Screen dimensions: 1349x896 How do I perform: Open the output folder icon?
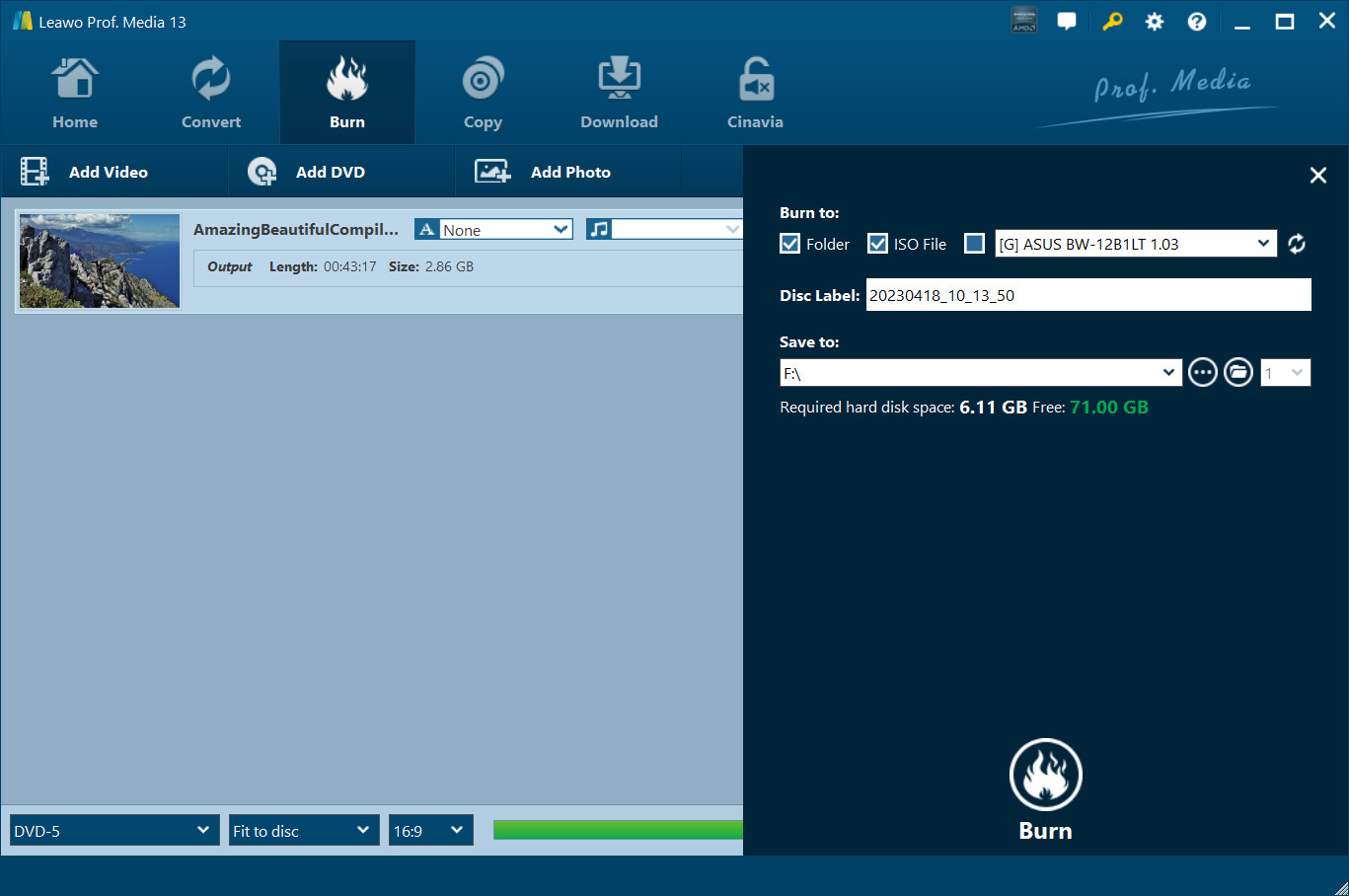[1238, 372]
